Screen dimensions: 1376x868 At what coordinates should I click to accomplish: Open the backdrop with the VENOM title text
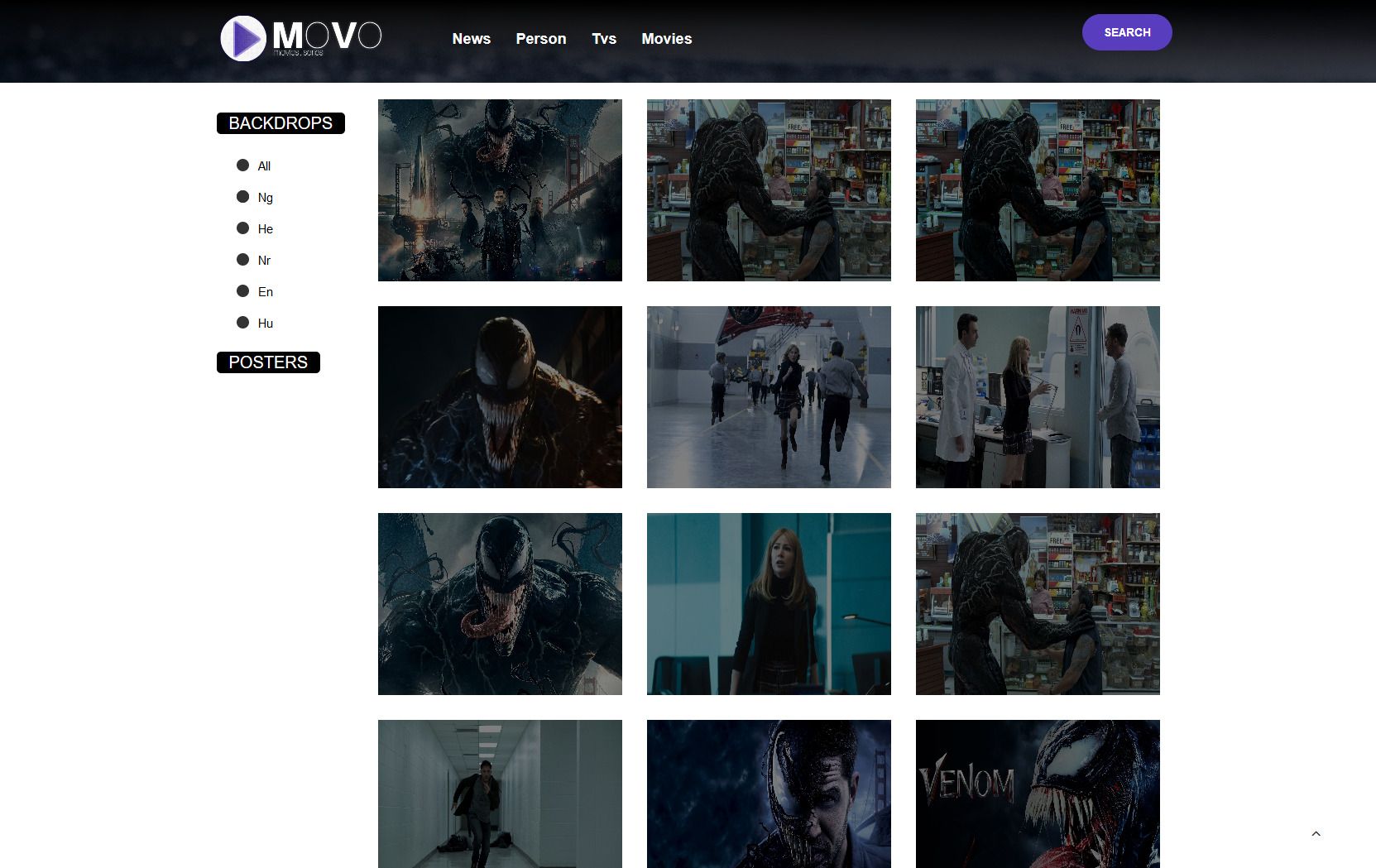coord(1038,794)
